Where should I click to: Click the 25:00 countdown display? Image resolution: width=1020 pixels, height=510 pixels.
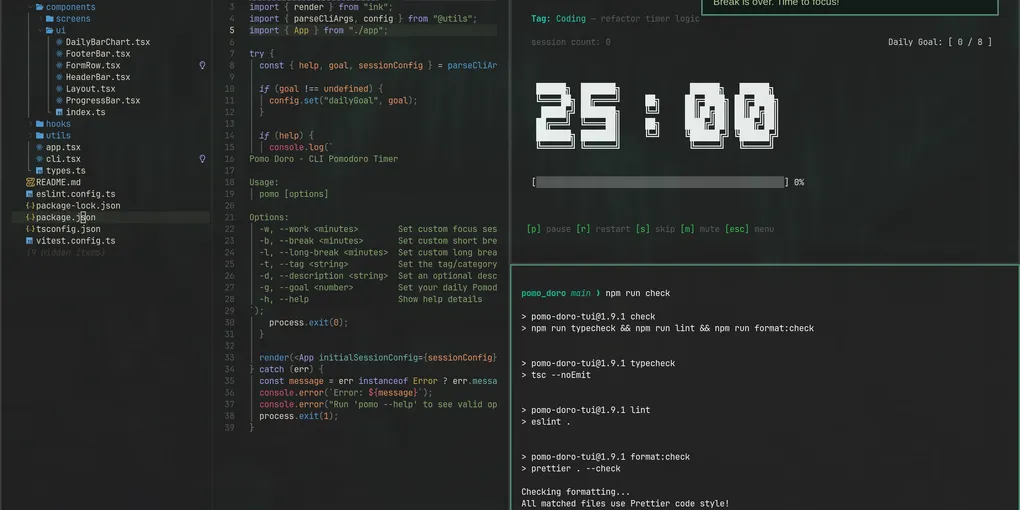(656, 116)
